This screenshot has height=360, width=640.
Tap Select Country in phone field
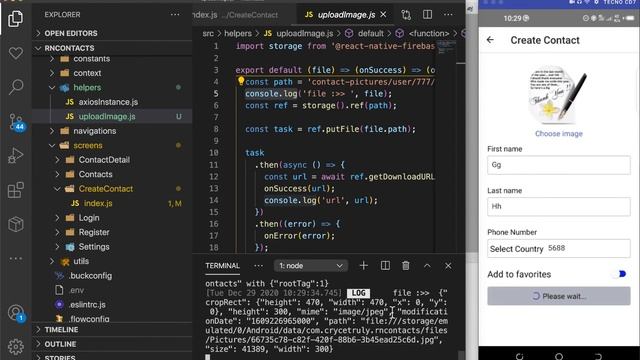[x=516, y=249]
